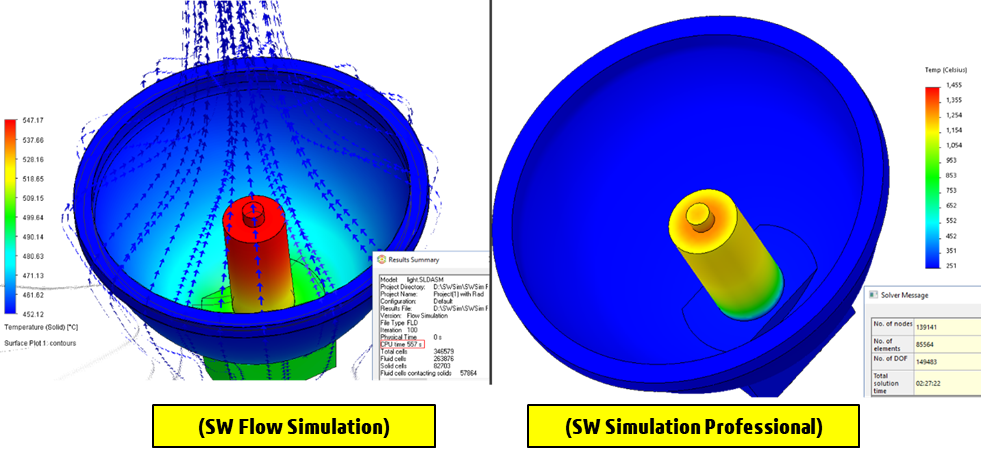Click the 251 minimum legend value
This screenshot has height=452, width=981.
[x=953, y=266]
